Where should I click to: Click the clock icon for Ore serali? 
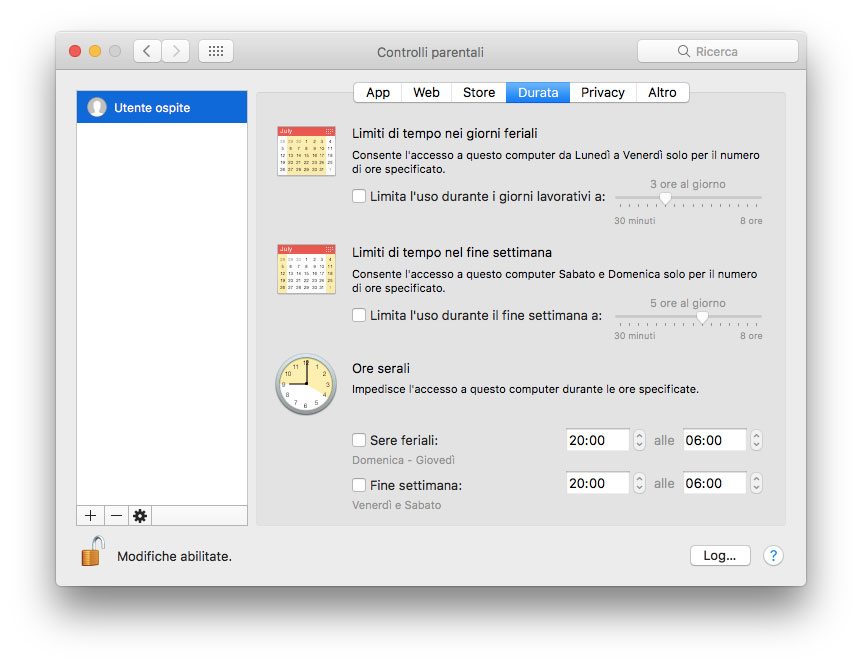point(306,384)
